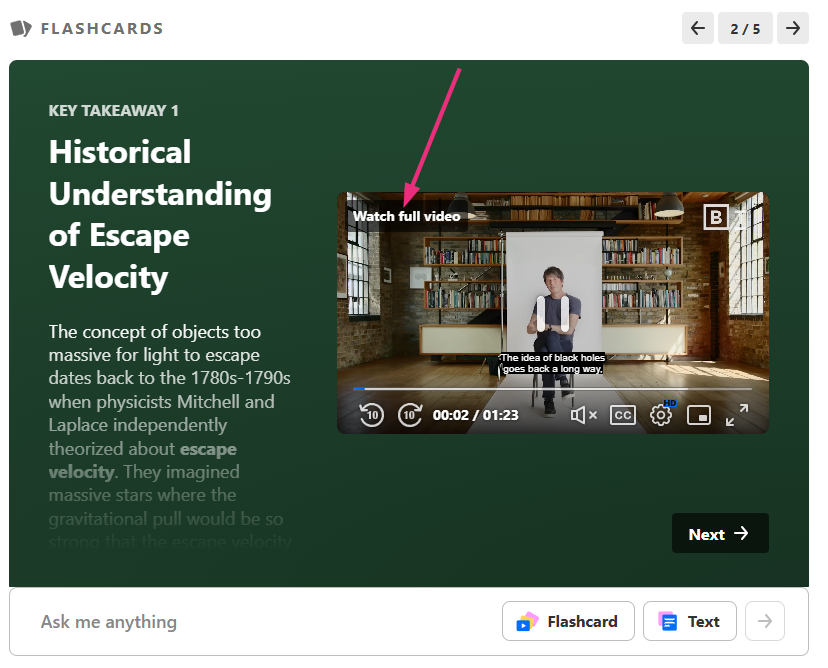828x668 pixels.
Task: Submit question with arrow button
Action: [x=765, y=622]
